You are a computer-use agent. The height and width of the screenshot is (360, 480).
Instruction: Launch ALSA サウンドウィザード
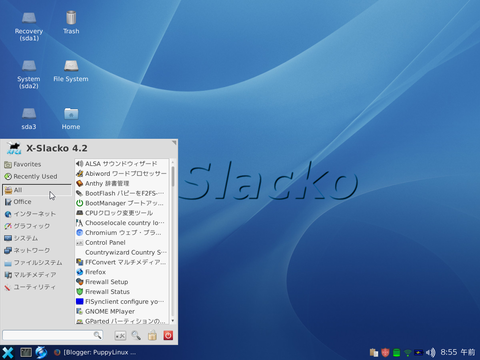(121, 164)
